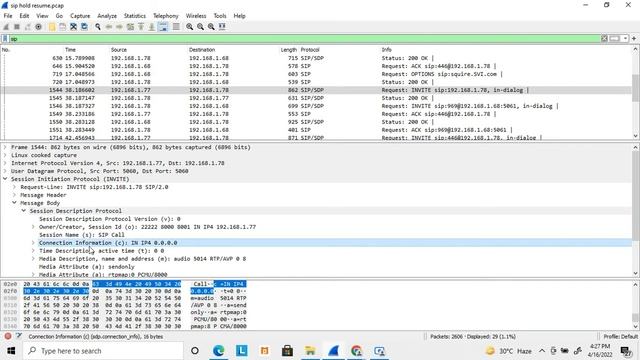Sort by the Length column header
The height and width of the screenshot is (360, 640).
point(289,49)
